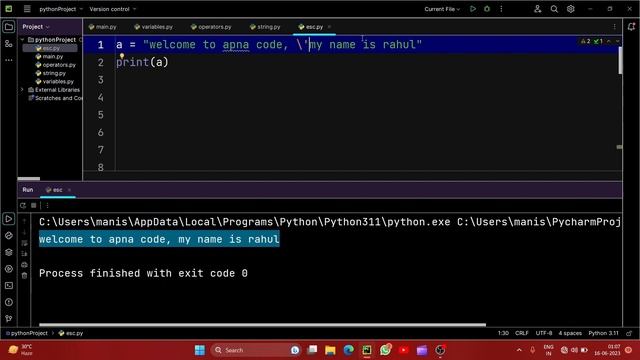Image resolution: width=640 pixels, height=360 pixels.
Task: Open editor tabs options menu
Action: click(614, 27)
